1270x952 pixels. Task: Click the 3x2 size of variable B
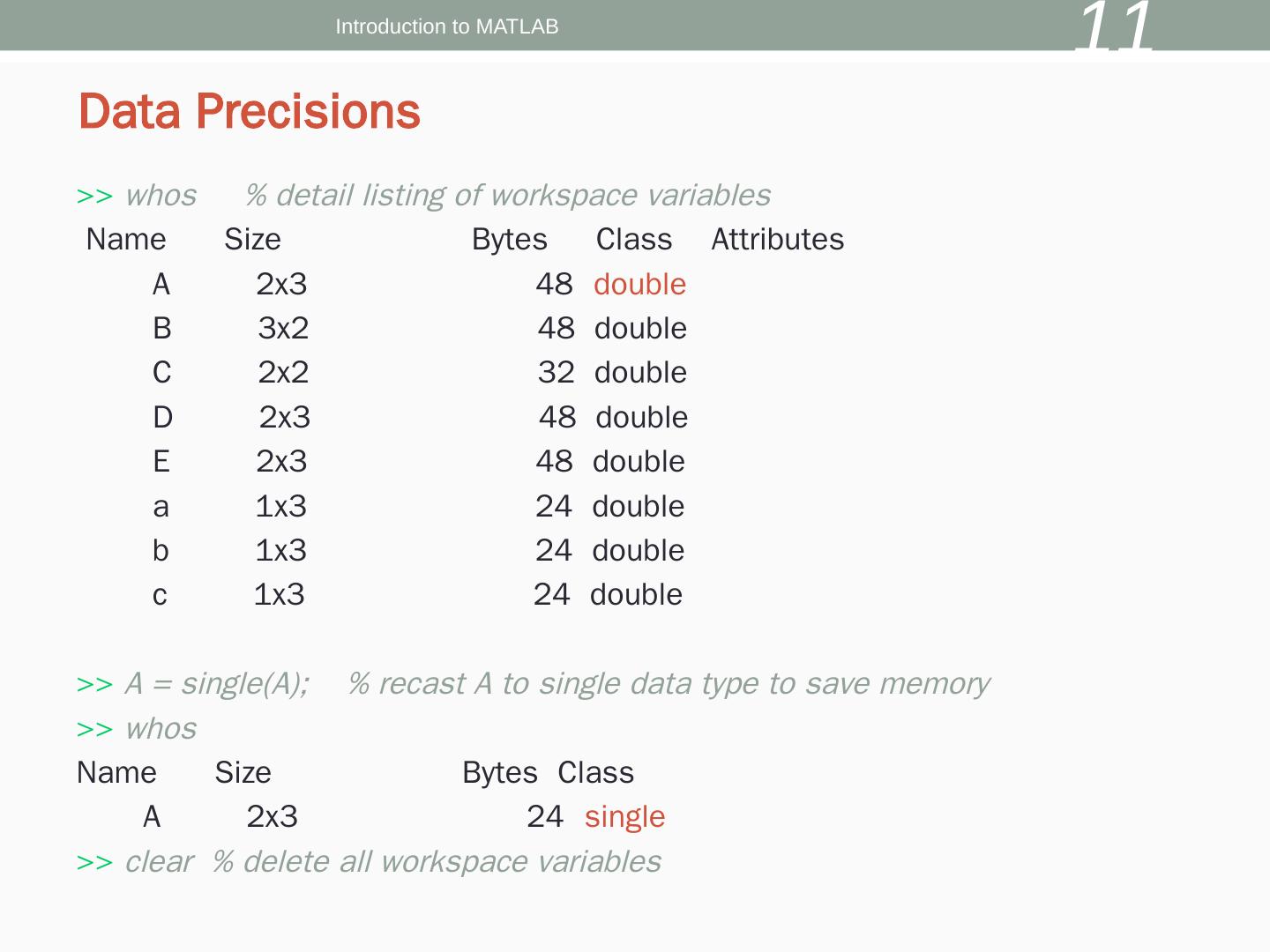point(283,329)
